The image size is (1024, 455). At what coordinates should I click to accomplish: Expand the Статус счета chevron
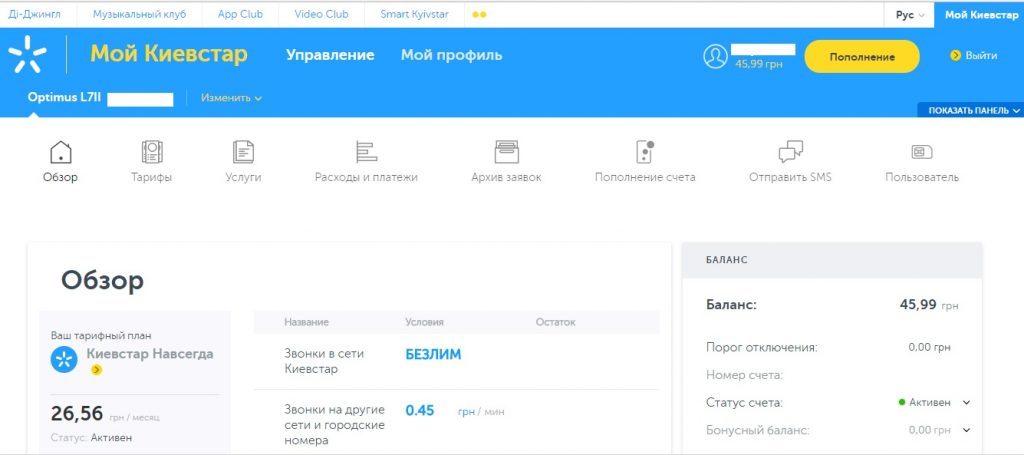[x=966, y=402]
